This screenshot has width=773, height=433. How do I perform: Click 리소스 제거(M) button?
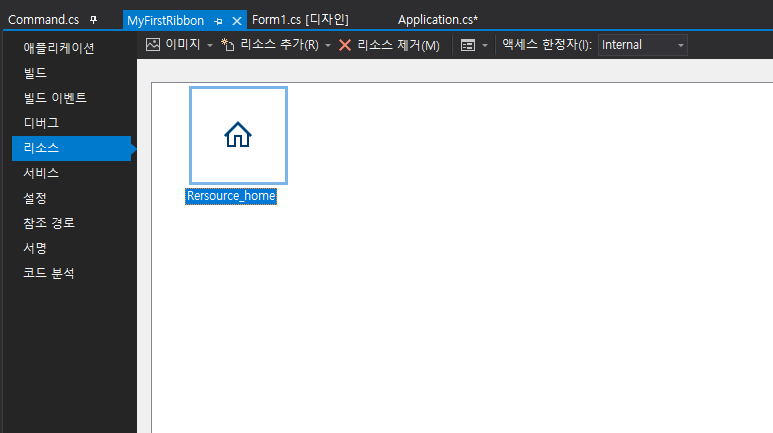point(398,45)
